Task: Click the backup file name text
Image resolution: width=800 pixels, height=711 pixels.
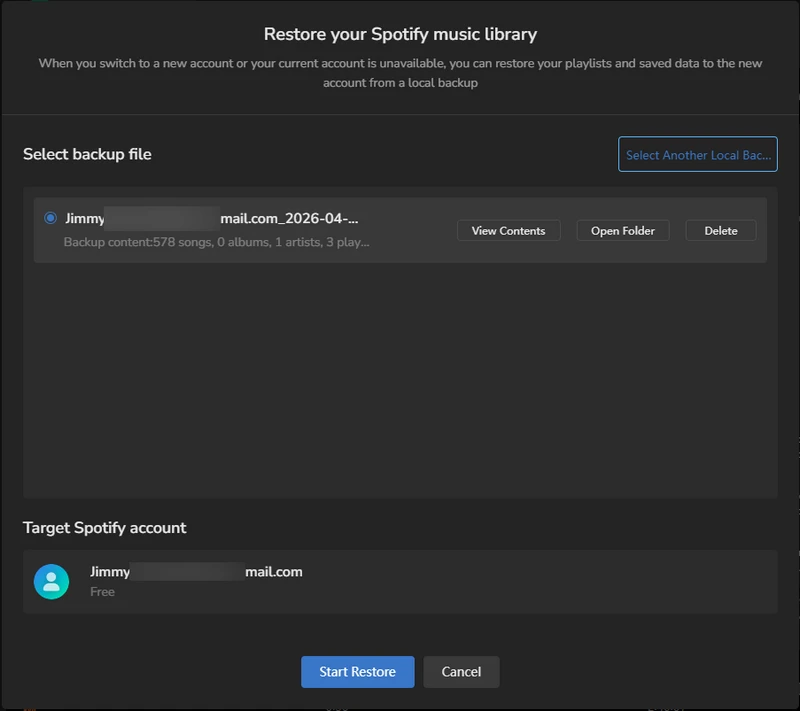Action: [212, 218]
